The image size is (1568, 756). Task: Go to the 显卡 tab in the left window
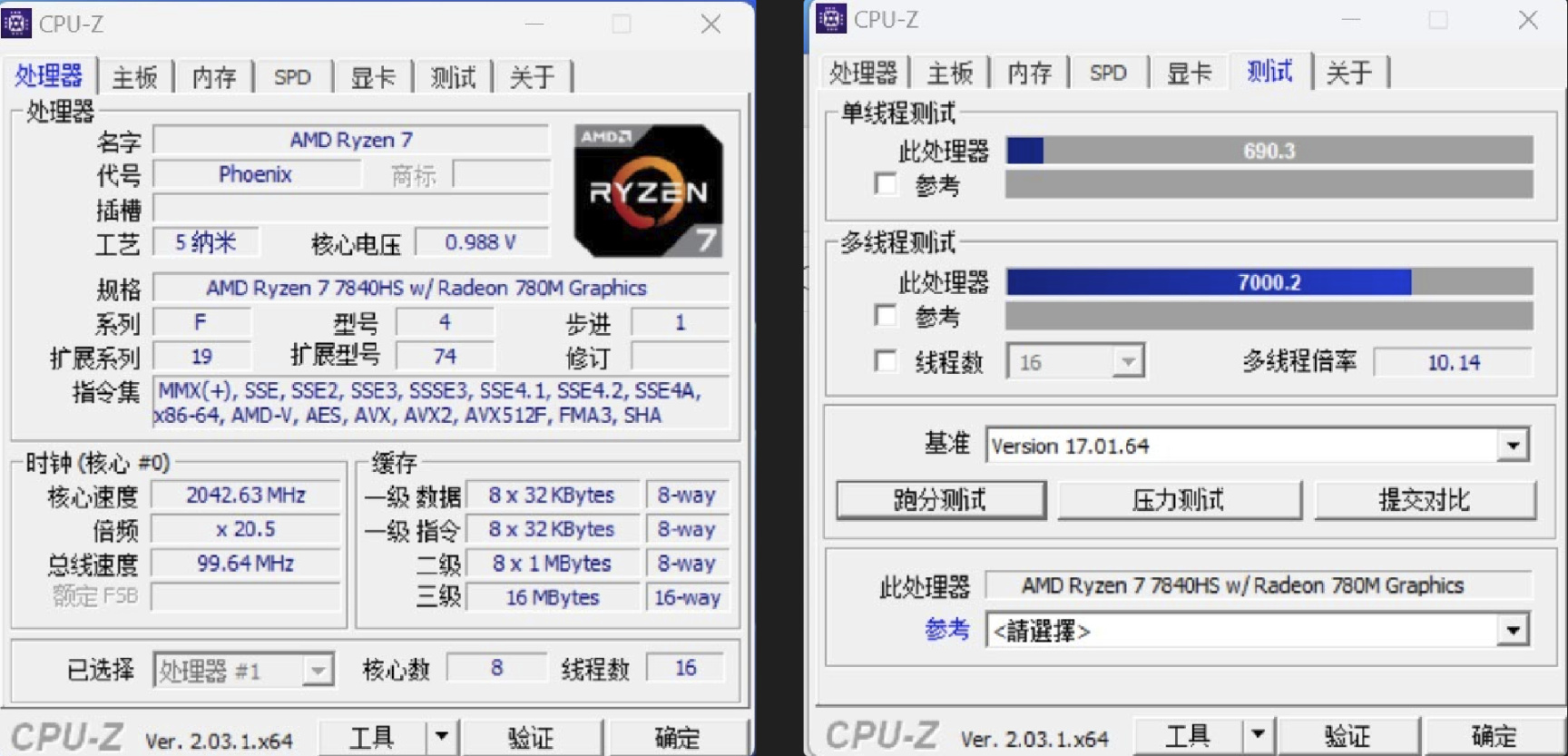(373, 77)
